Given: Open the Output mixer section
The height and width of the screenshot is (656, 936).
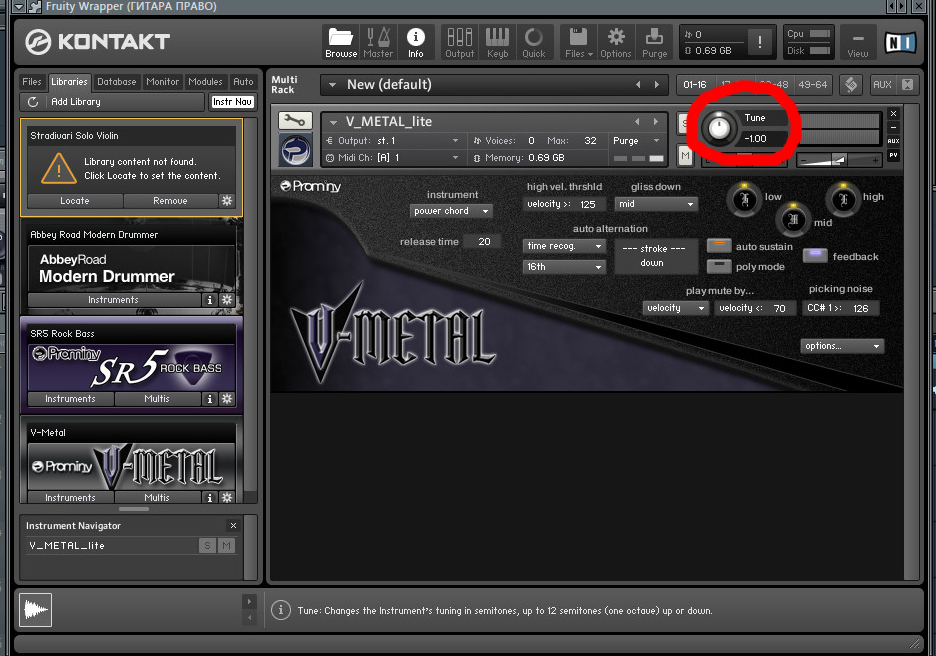Looking at the screenshot, I should pos(459,42).
